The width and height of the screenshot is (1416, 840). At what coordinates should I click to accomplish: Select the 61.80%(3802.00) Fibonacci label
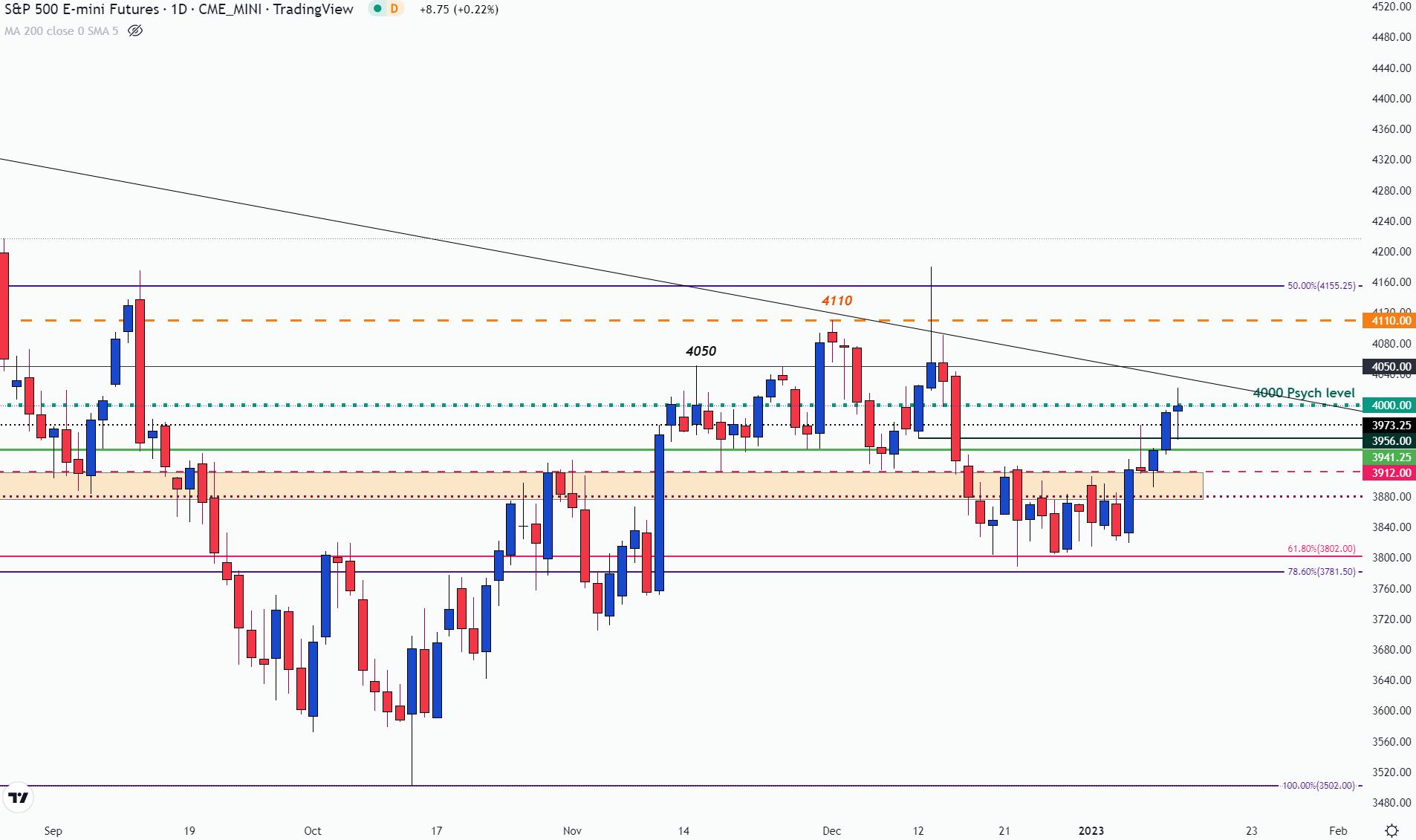1321,549
